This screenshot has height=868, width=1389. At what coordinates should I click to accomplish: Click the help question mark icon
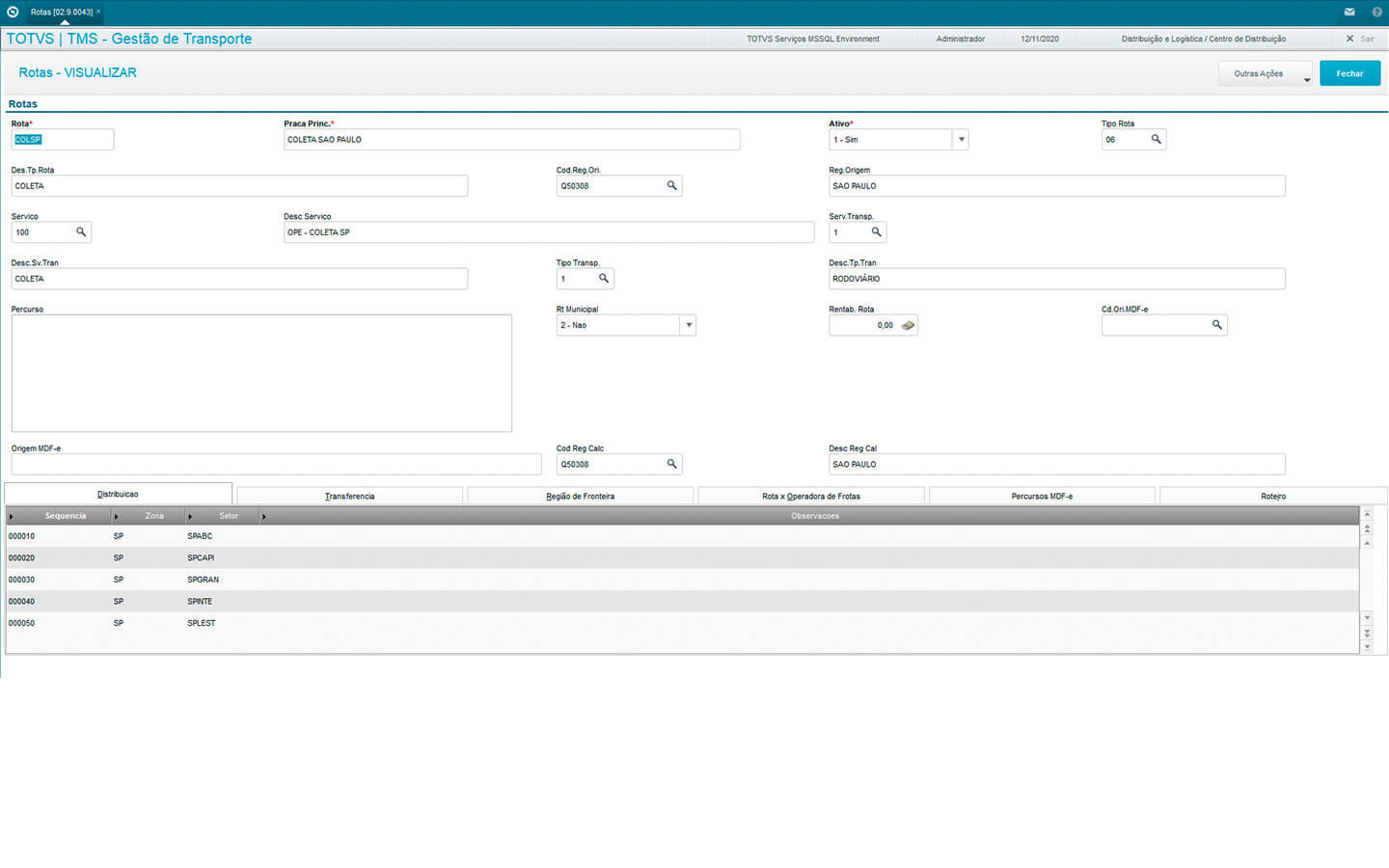click(1376, 13)
